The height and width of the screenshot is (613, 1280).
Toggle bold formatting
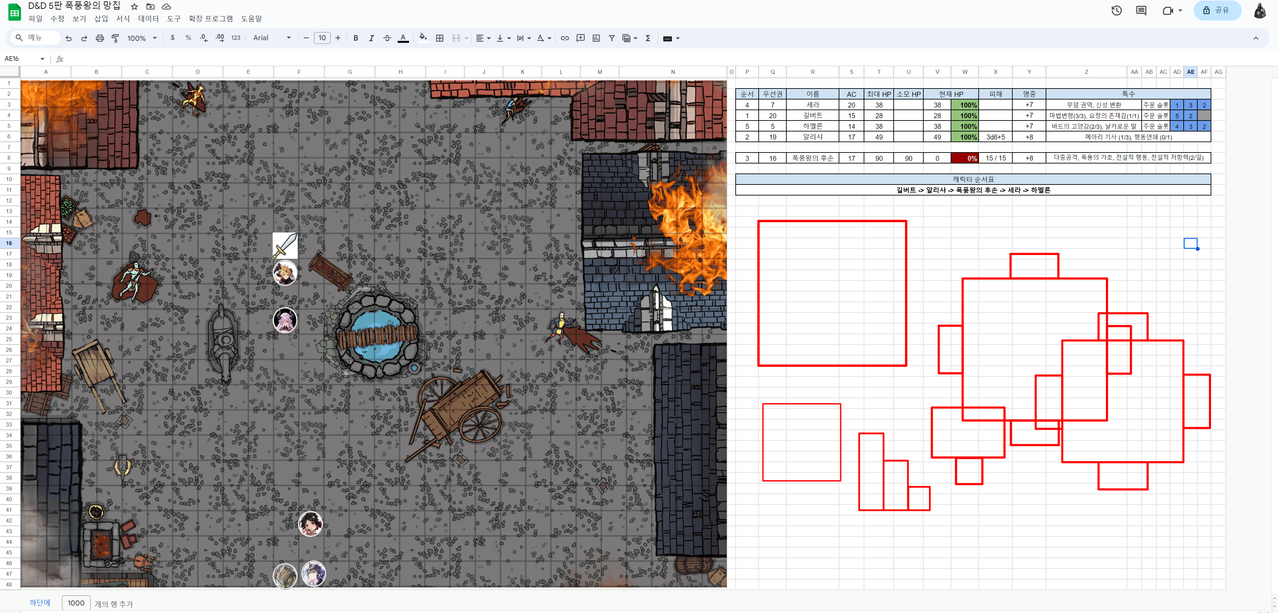355,38
